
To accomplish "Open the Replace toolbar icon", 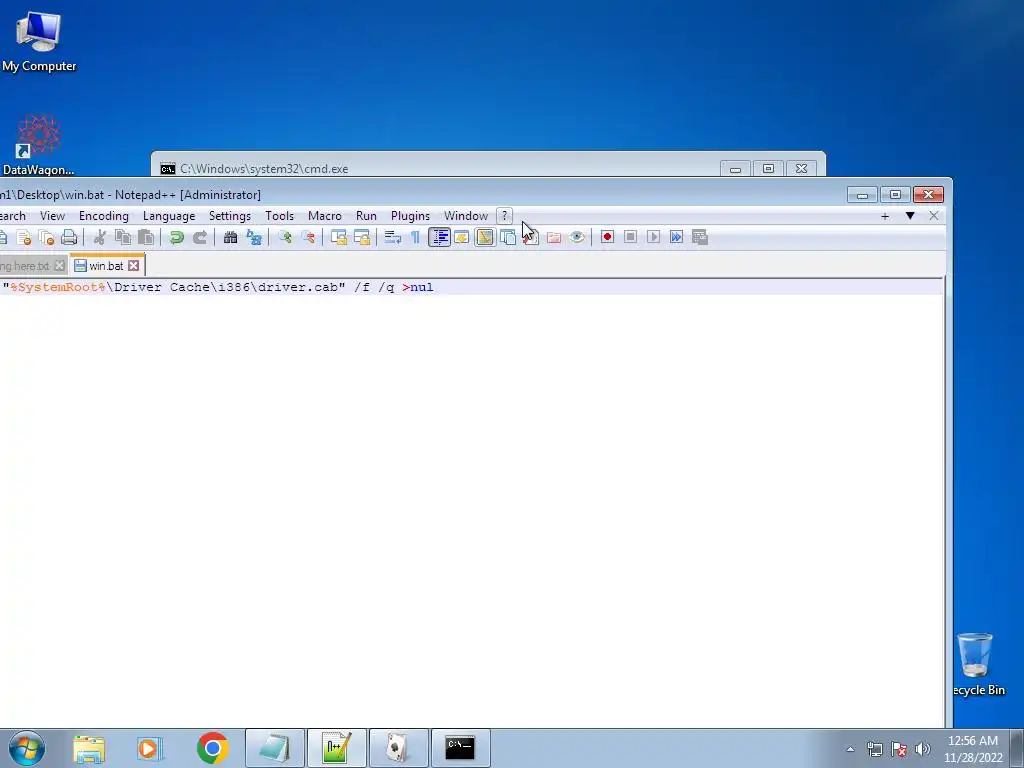I will (253, 237).
